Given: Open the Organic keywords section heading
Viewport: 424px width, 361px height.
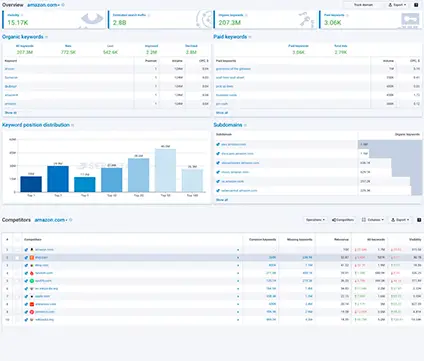Looking at the screenshot, I should [23, 37].
